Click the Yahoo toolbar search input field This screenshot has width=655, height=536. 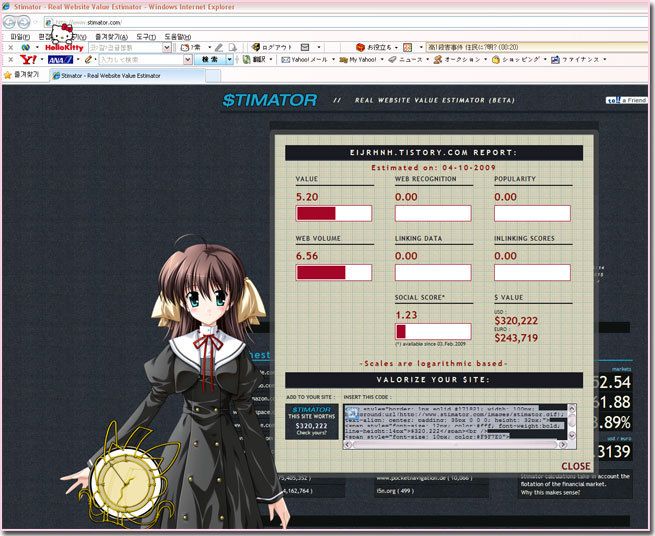(141, 60)
